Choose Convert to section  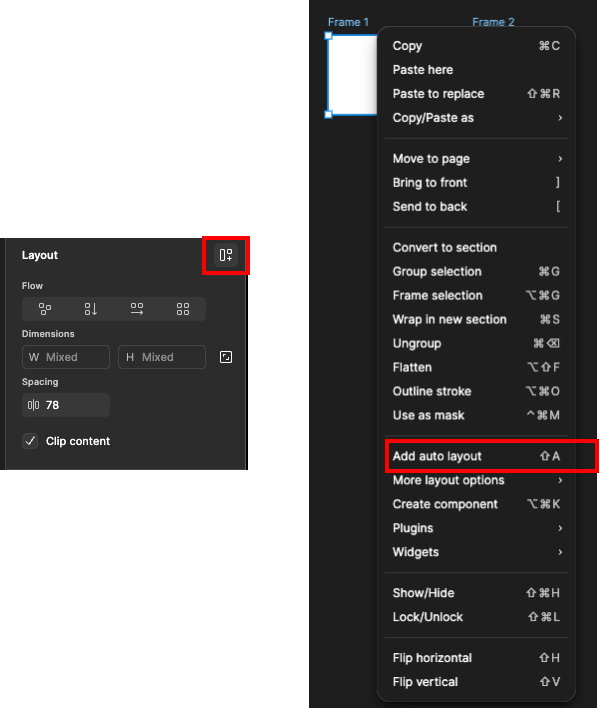(x=477, y=247)
